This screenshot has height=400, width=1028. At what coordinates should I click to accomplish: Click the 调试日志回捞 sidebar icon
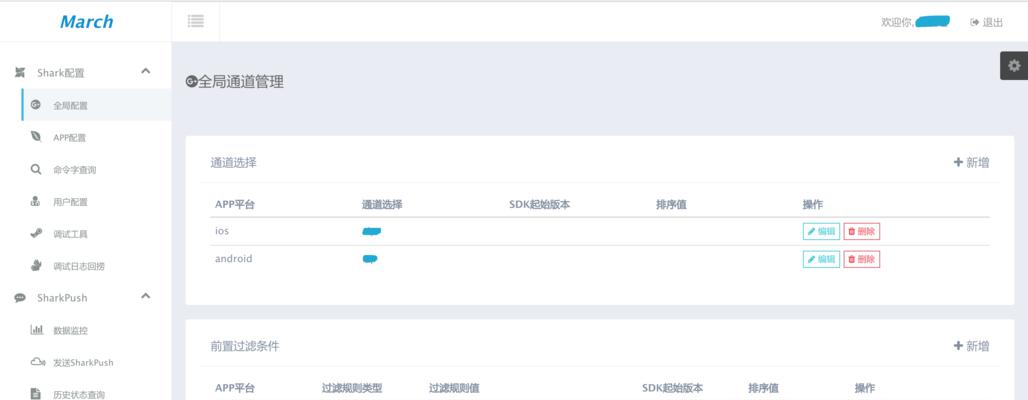point(36,266)
